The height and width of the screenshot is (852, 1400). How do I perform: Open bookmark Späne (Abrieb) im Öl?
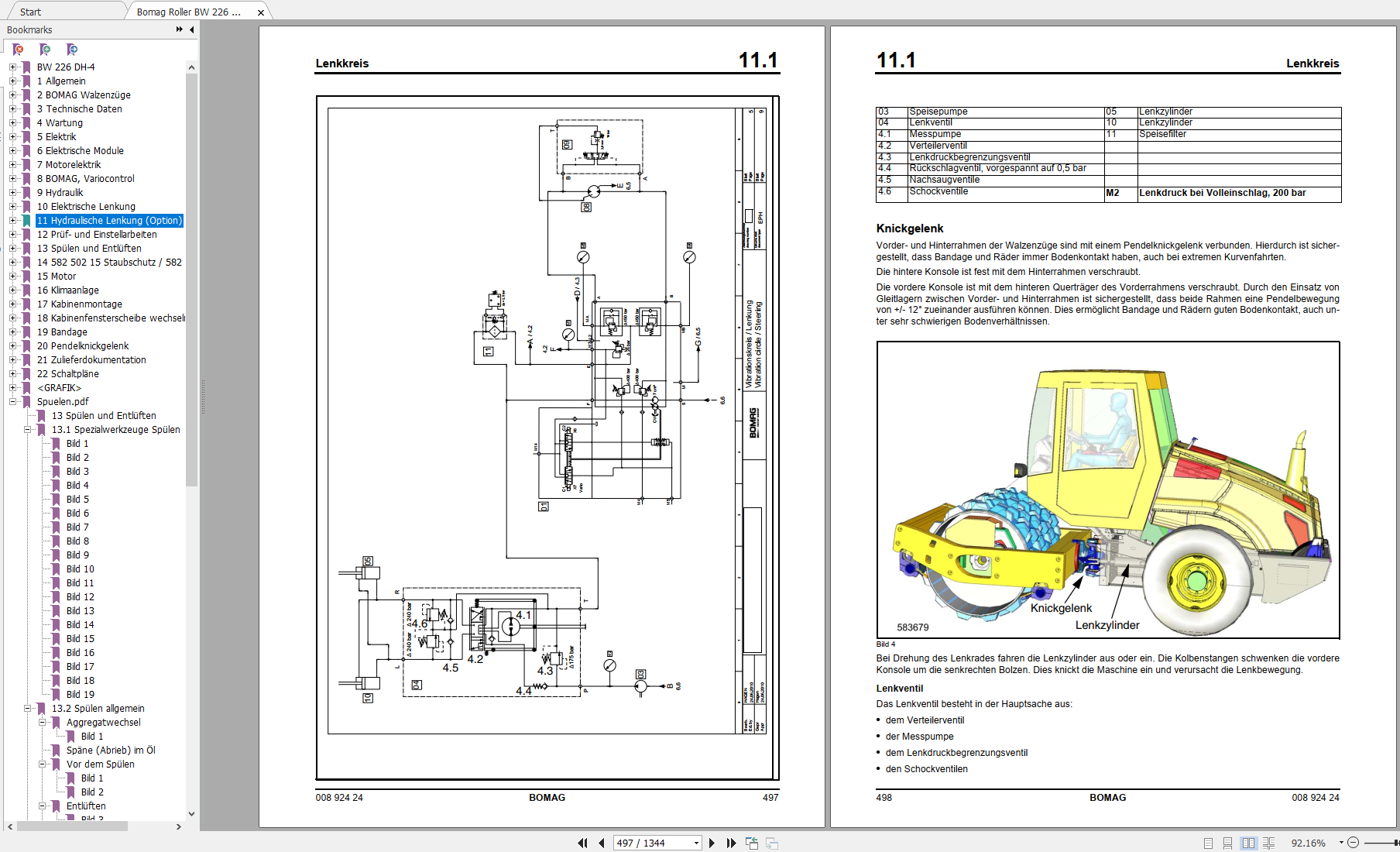pos(111,751)
